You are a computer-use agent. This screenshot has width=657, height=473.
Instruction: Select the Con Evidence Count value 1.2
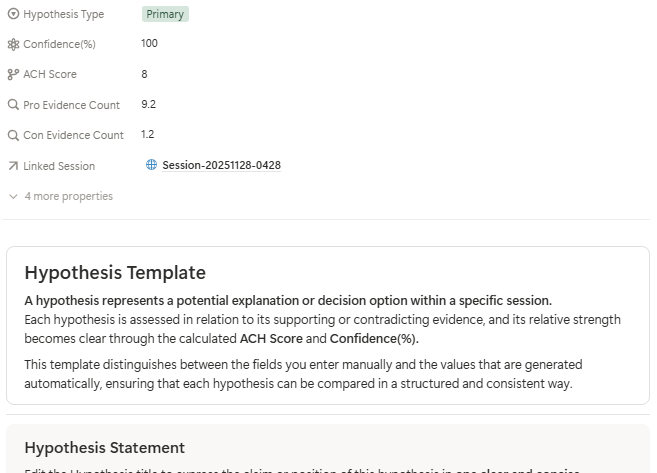[148, 134]
